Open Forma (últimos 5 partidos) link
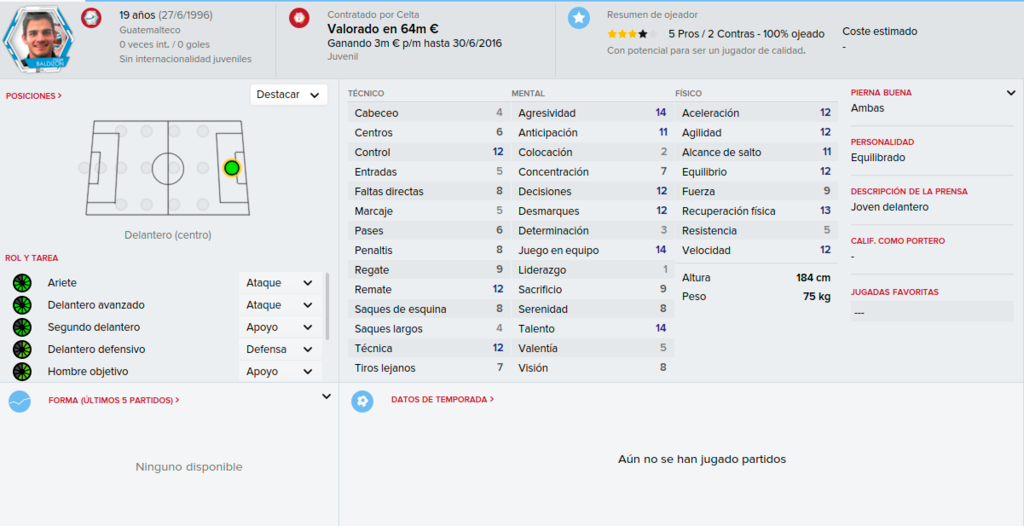 tap(114, 400)
